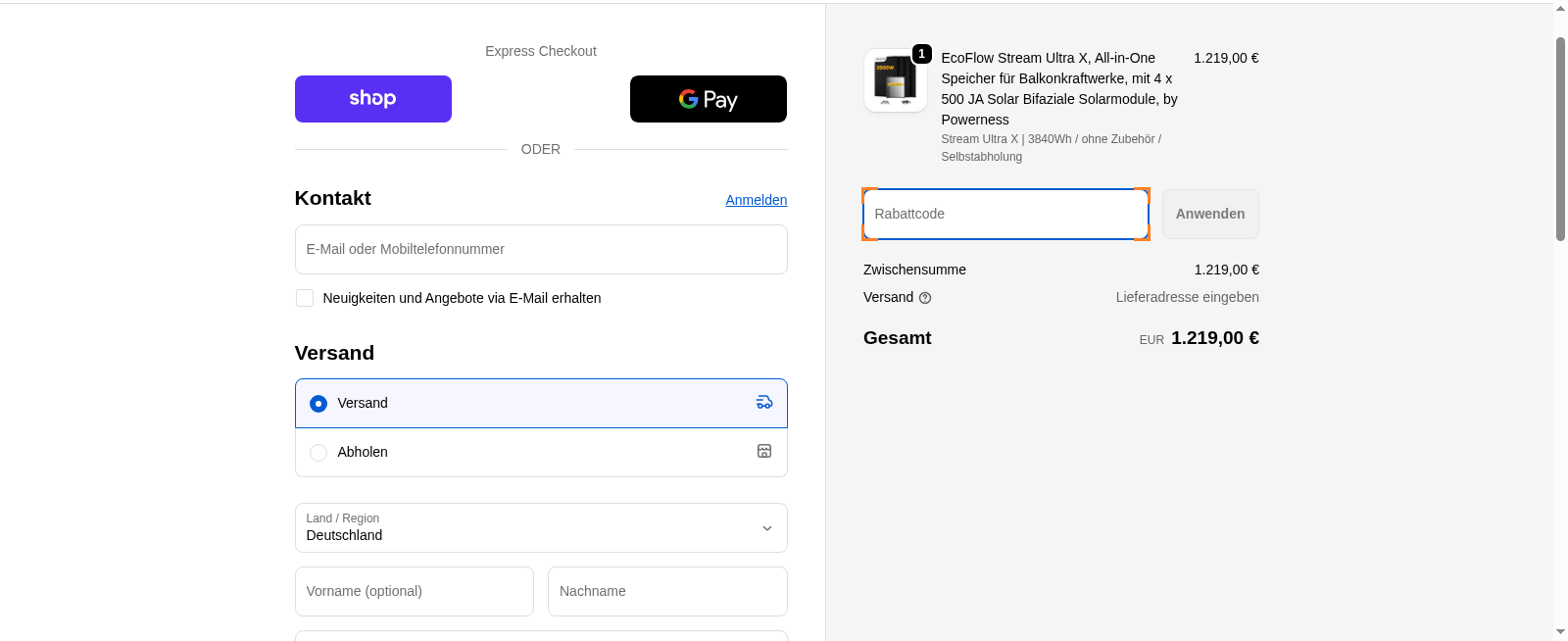Focus the E-Mail oder Mobiltelefonnummer field
The image size is (1568, 641).
coord(540,250)
